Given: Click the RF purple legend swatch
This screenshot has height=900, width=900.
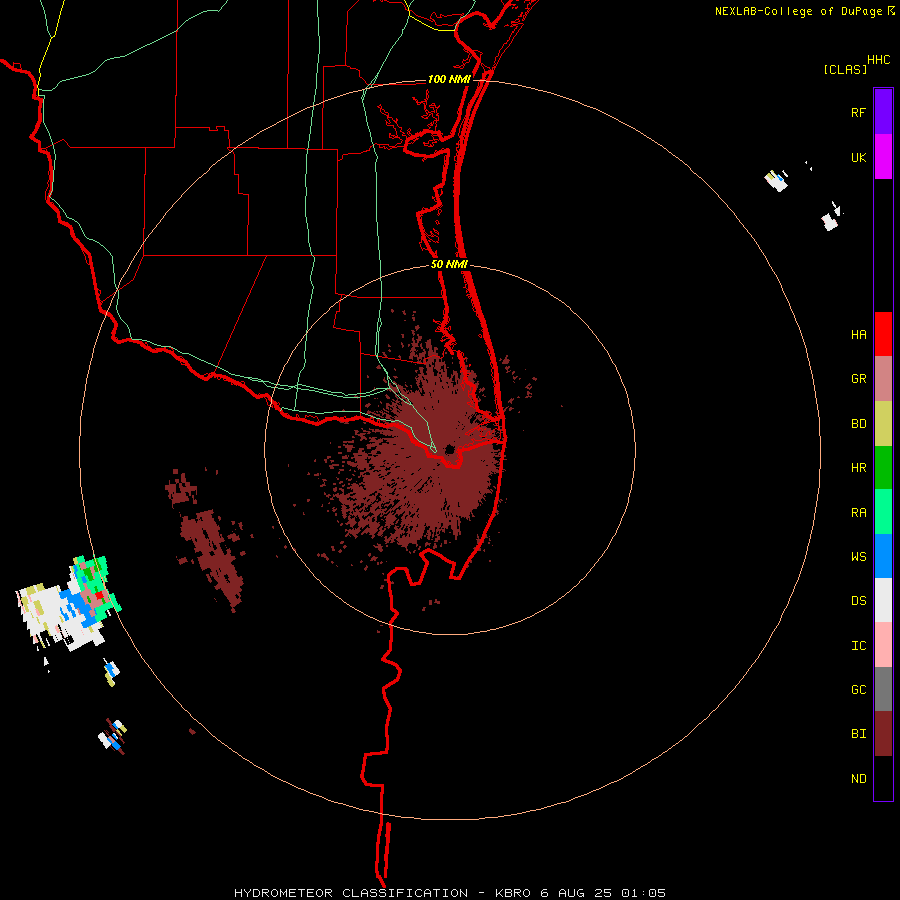Looking at the screenshot, I should [x=883, y=112].
